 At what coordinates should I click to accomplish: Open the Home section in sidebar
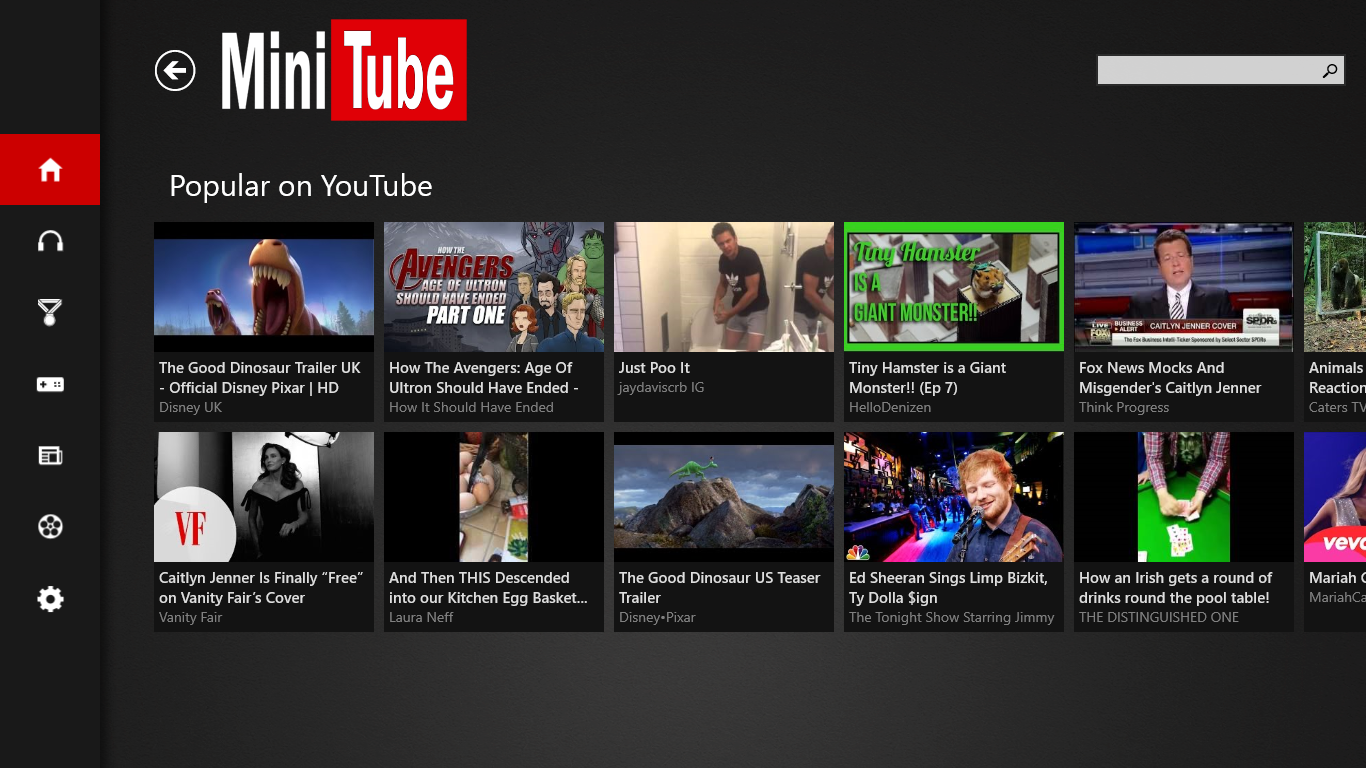pyautogui.click(x=50, y=170)
